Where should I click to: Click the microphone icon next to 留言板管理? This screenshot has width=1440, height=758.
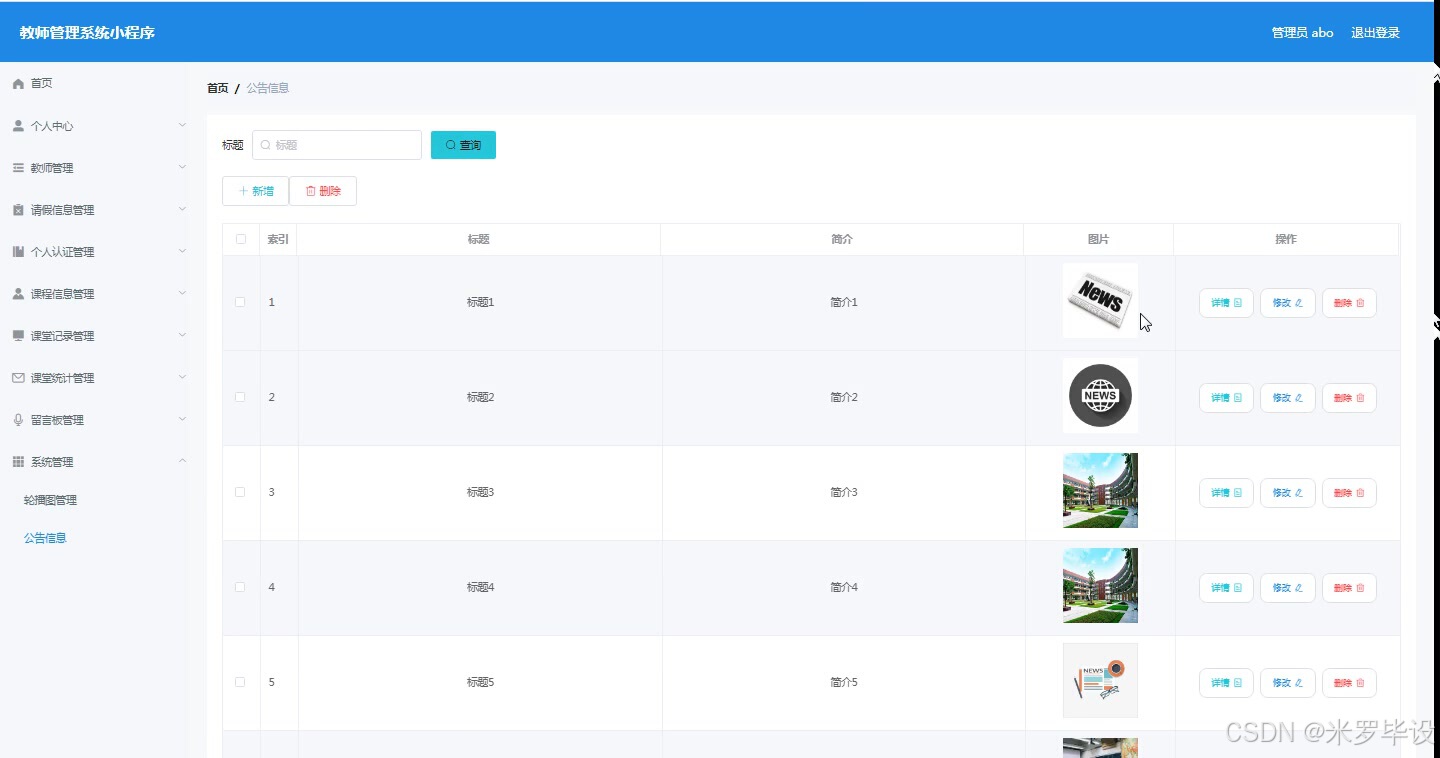[x=18, y=420]
